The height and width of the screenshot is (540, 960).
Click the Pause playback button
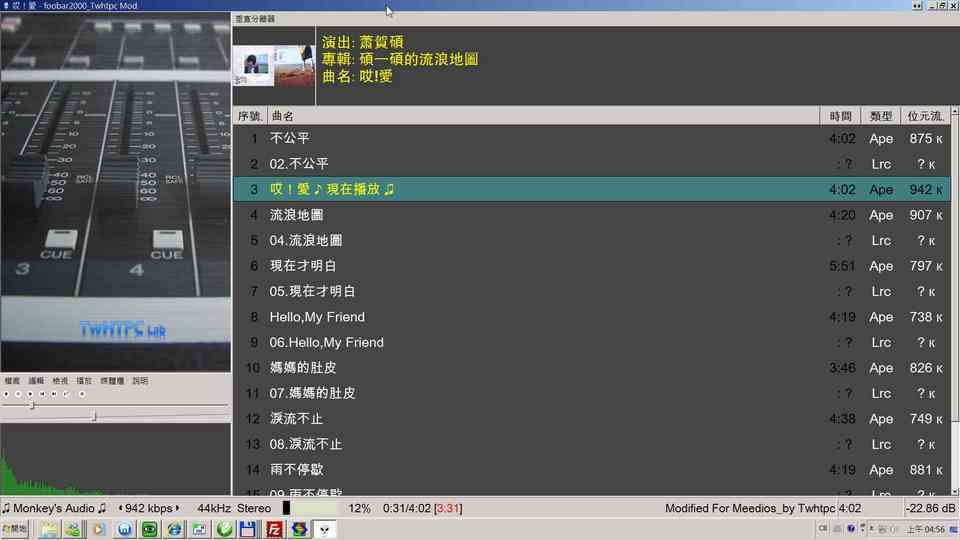coord(18,394)
